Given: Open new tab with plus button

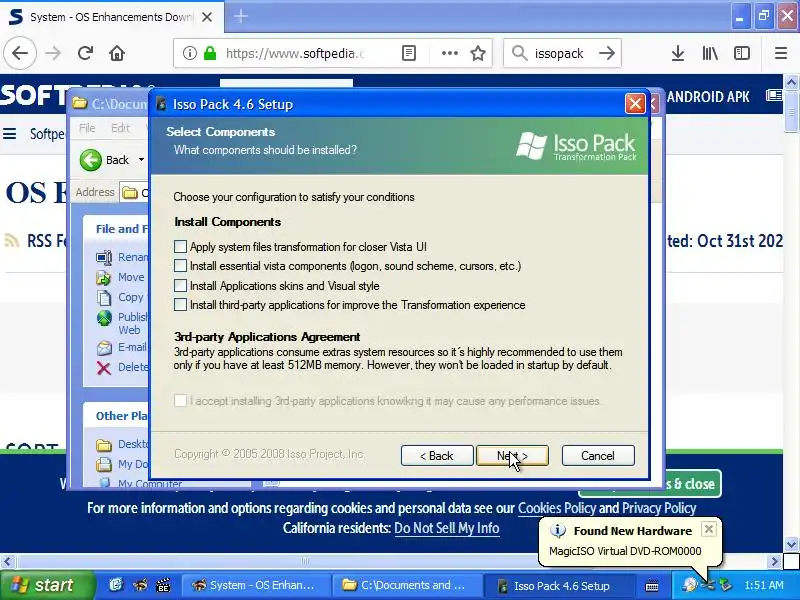Looking at the screenshot, I should pyautogui.click(x=241, y=16).
